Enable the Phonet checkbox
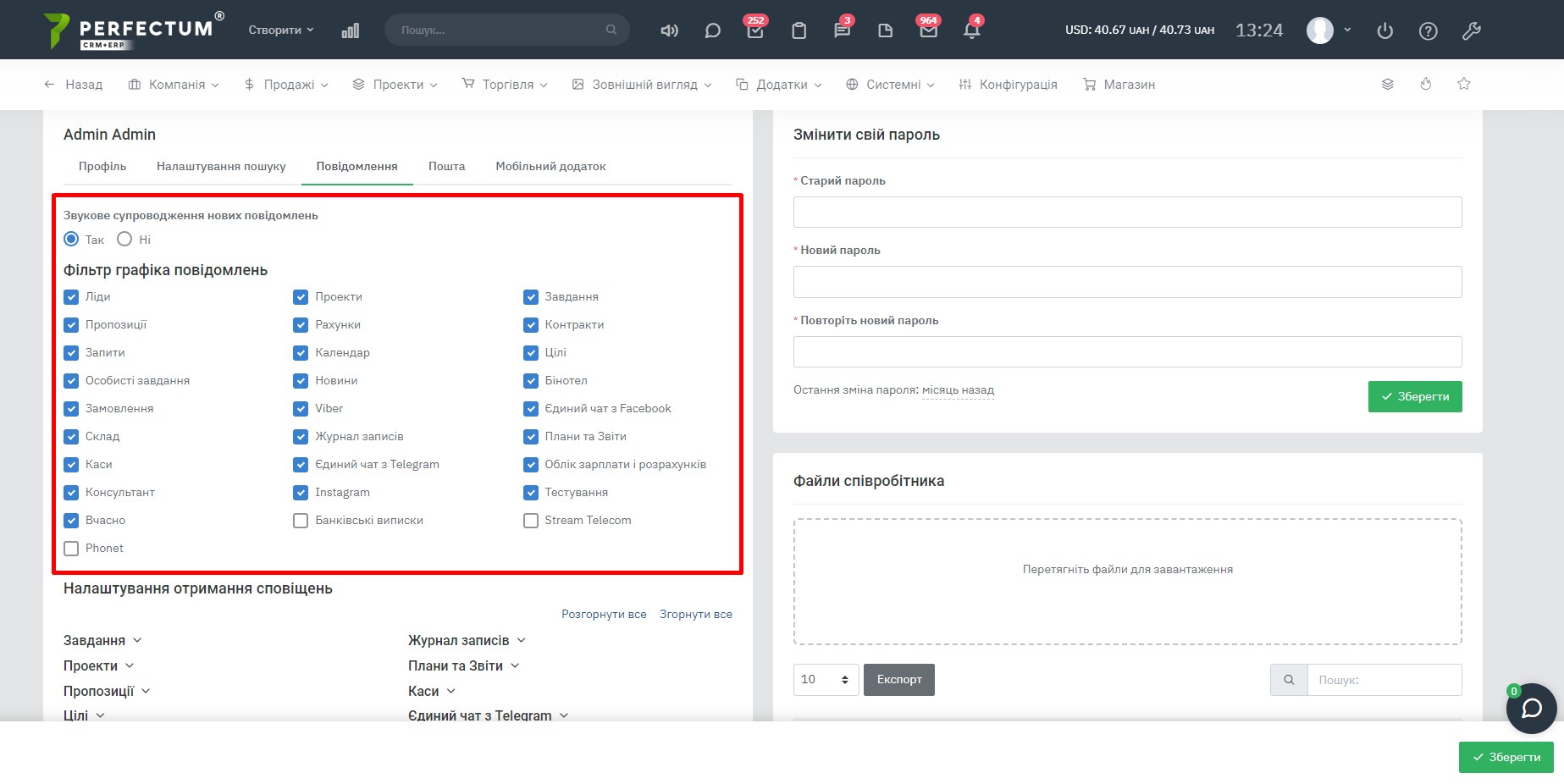Viewport: 1564px width, 784px height. tap(71, 549)
